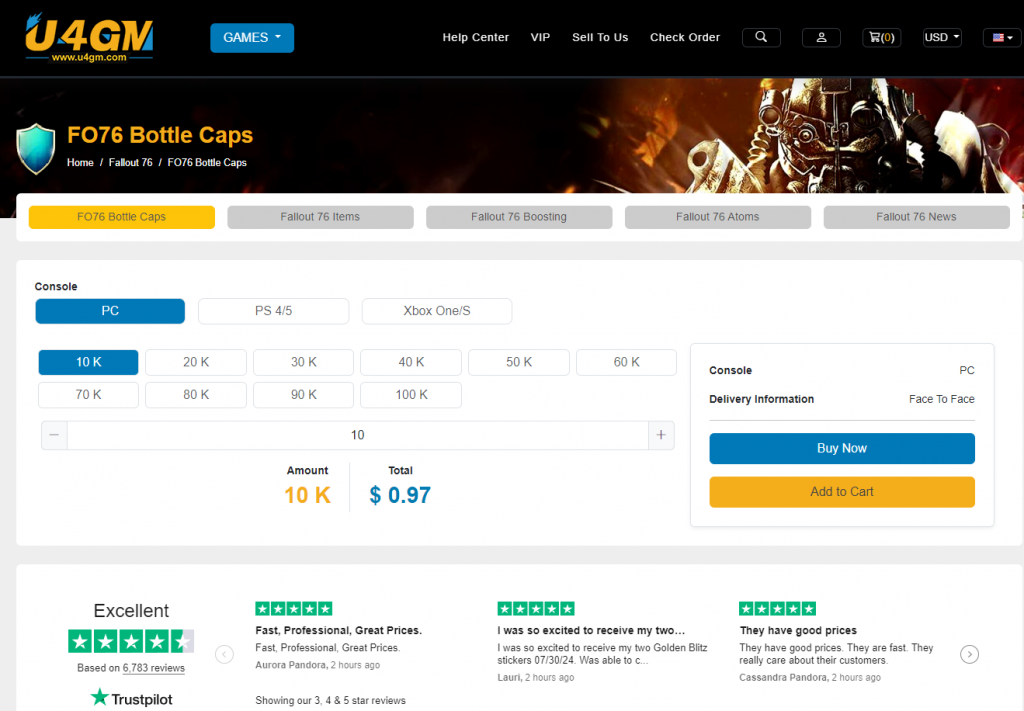This screenshot has height=711, width=1024.
Task: Switch to the Fallout 76 Atoms tab
Action: click(x=717, y=217)
